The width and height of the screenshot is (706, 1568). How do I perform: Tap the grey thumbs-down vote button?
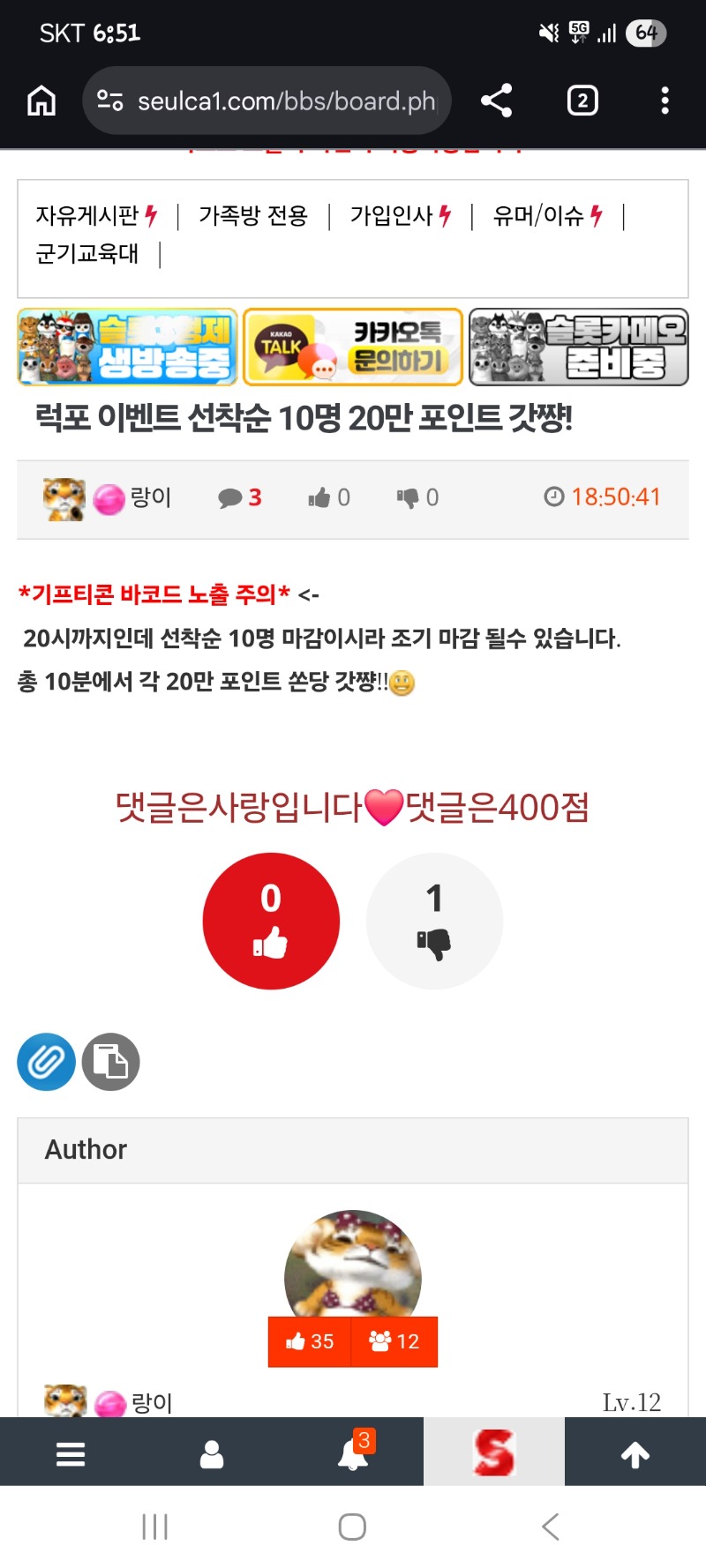[x=434, y=921]
